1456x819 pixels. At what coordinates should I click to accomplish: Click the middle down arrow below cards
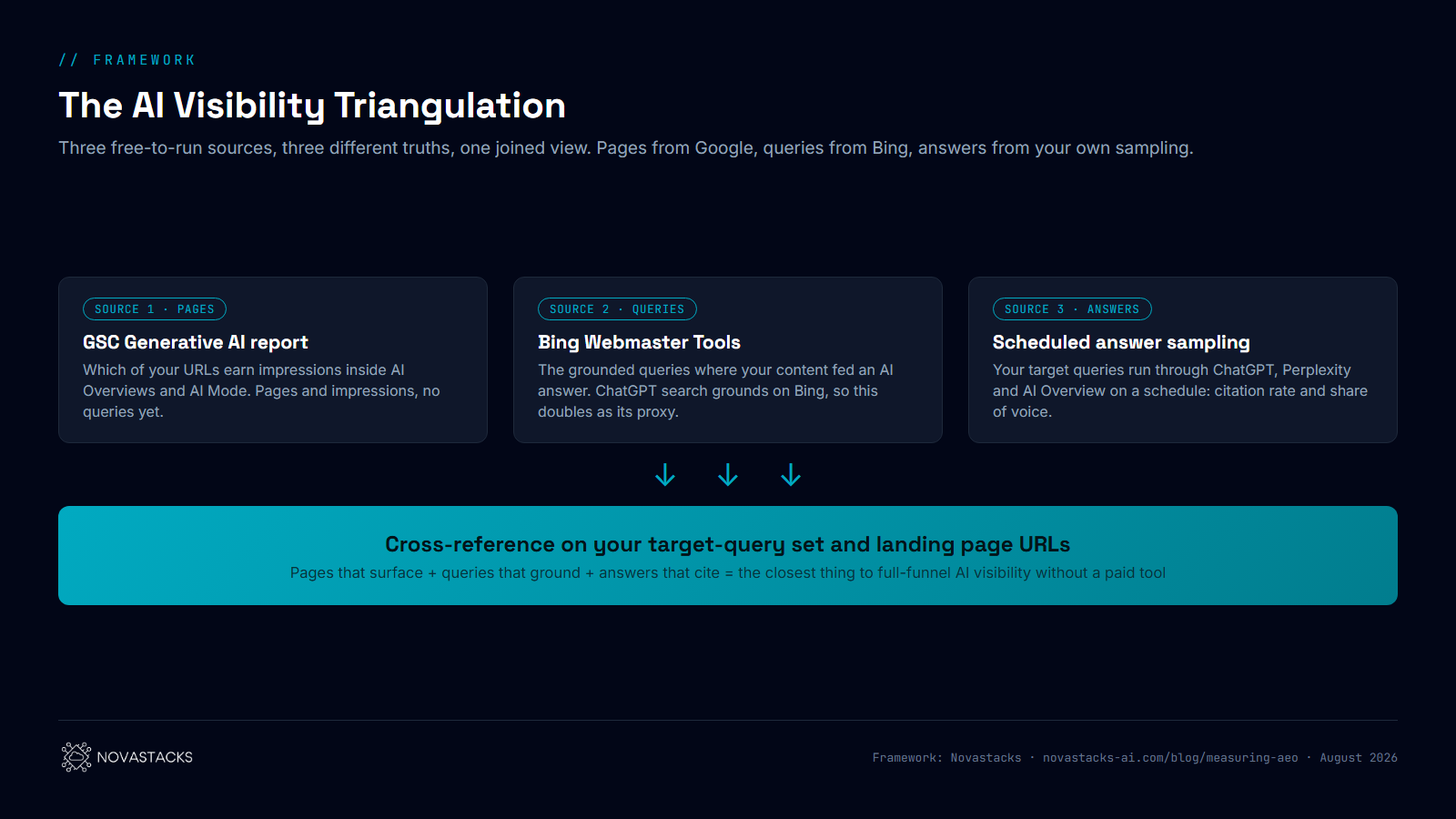click(728, 475)
